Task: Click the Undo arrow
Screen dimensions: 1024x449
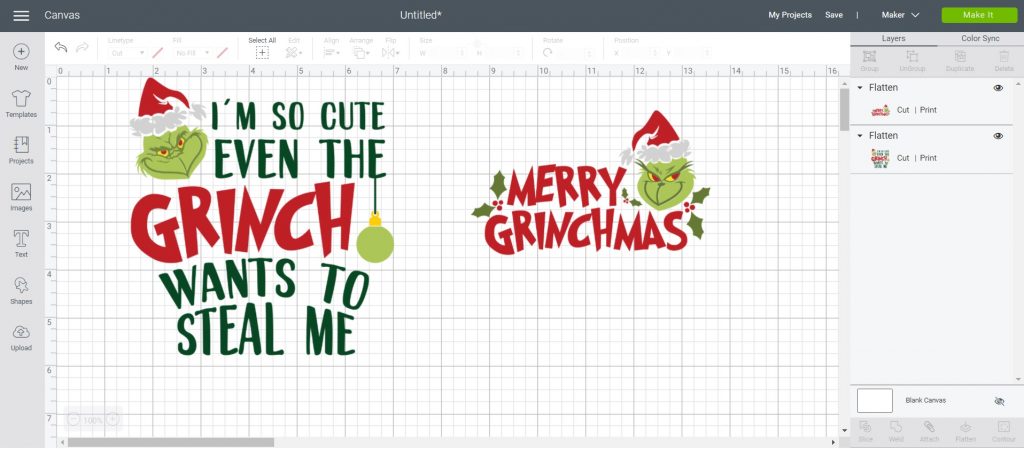Action: tap(61, 47)
